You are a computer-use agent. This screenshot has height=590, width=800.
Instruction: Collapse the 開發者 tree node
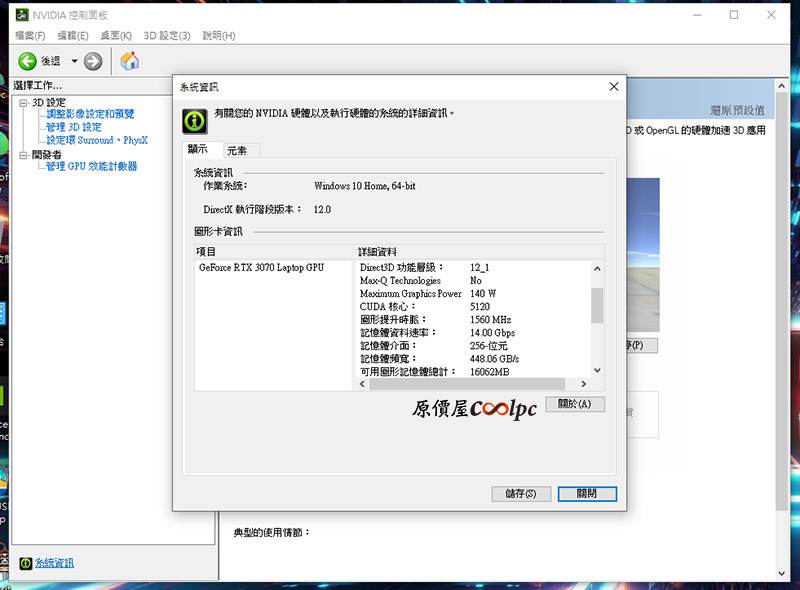[x=23, y=155]
